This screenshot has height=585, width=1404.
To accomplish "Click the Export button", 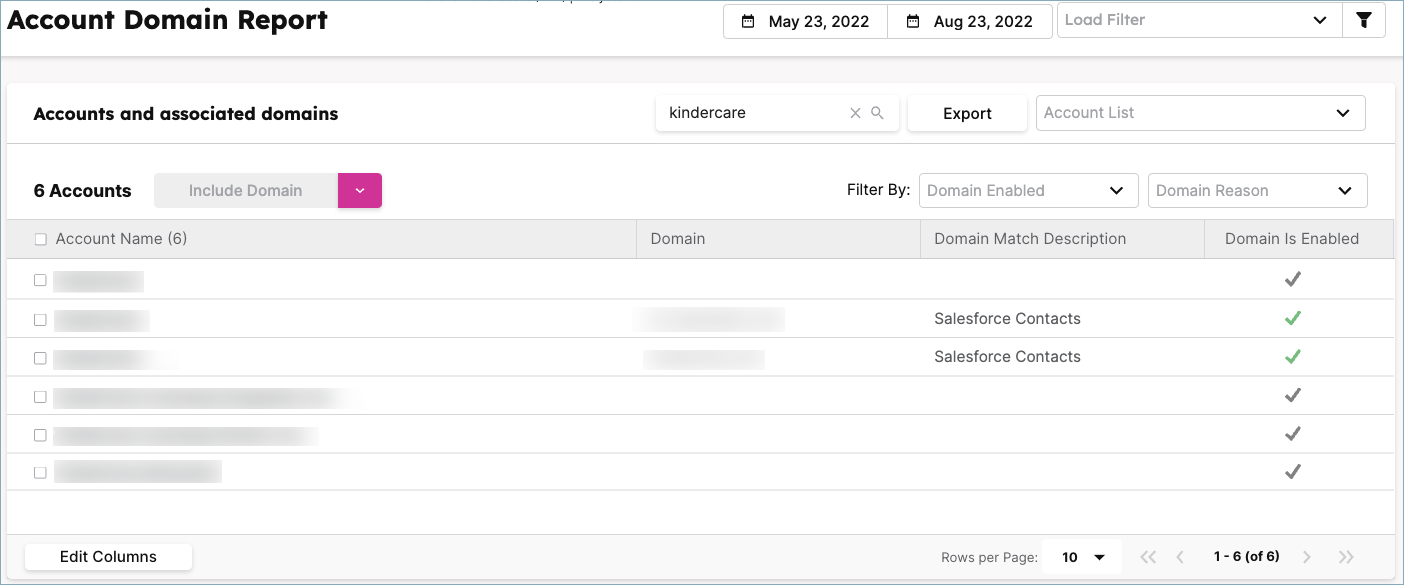I will 967,114.
